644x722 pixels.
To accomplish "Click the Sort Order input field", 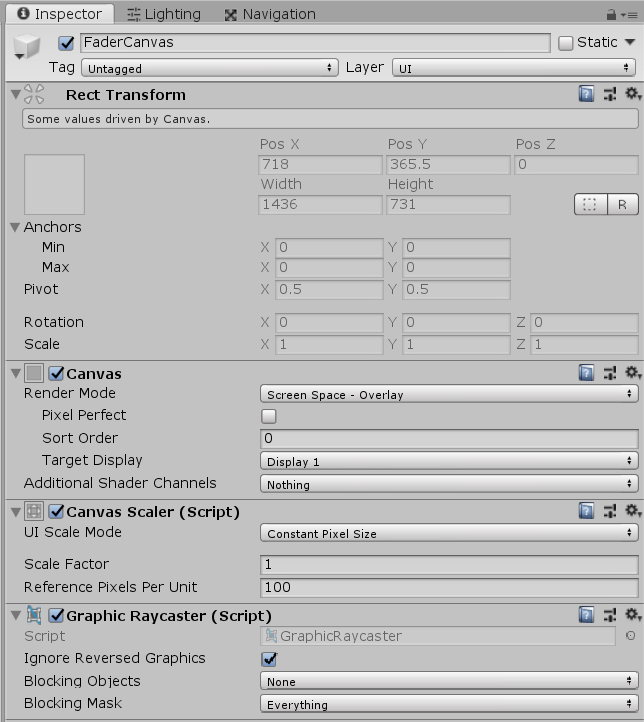I will 448,438.
